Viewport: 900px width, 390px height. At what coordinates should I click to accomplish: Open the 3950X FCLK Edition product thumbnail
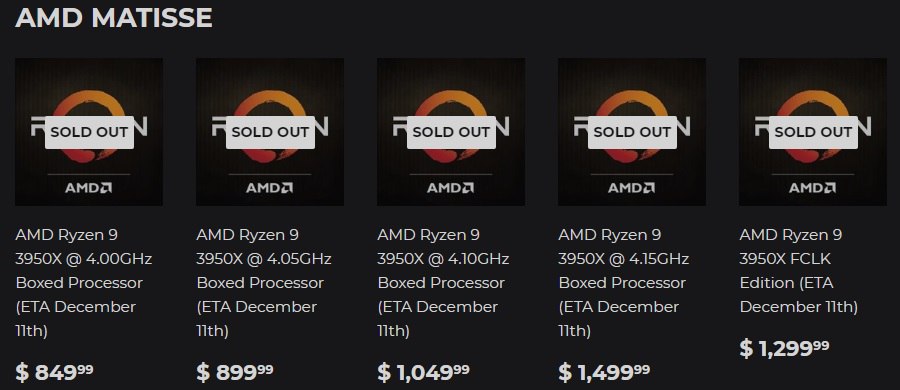[x=813, y=132]
